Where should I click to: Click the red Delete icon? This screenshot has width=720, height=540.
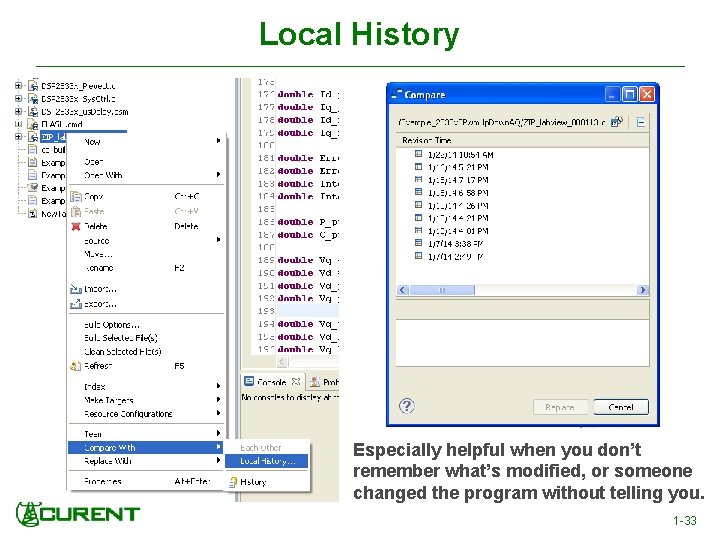point(76,226)
